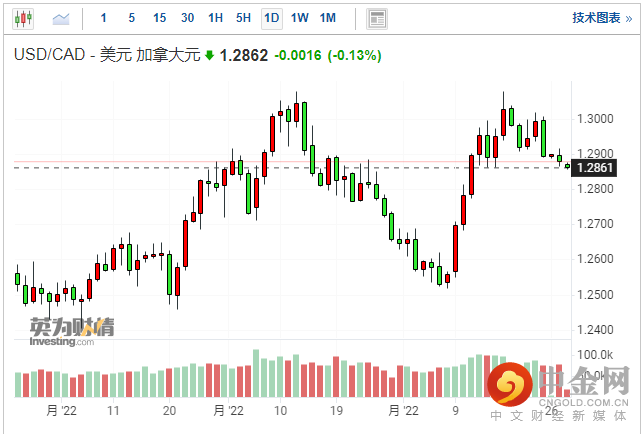Switch to the 1W weekly timeframe

pyautogui.click(x=299, y=18)
